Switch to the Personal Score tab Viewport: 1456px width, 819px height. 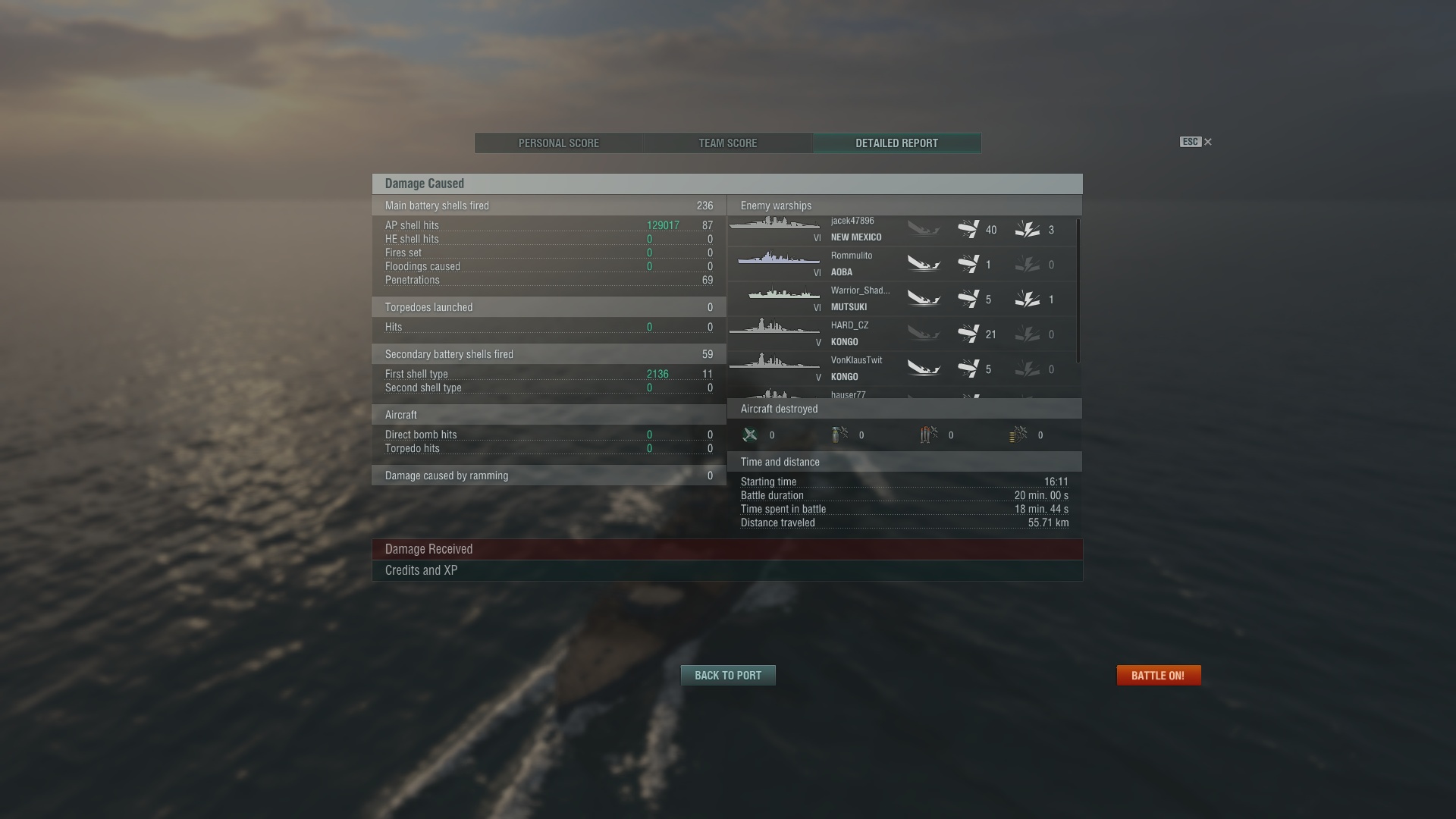559,143
